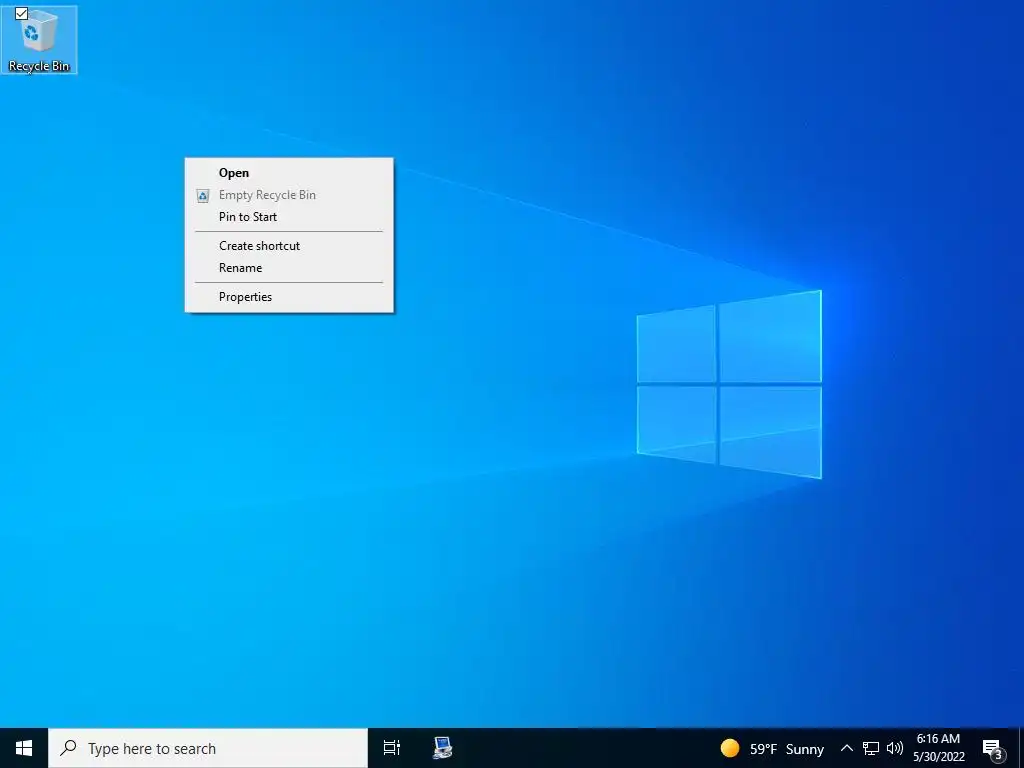
Task: Toggle the Recycle Bin selection checkbox
Action: click(21, 13)
